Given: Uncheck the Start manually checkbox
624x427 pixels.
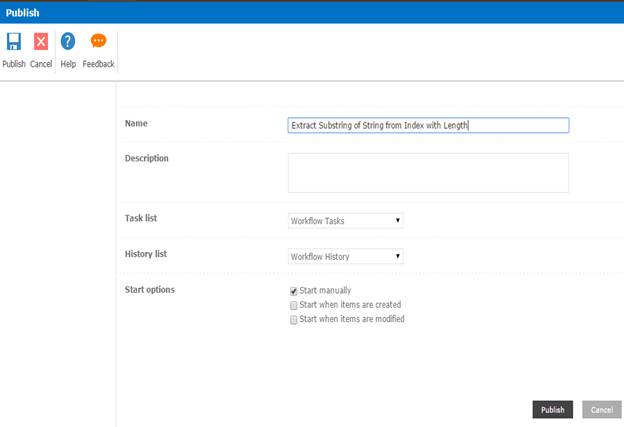Looking at the screenshot, I should pos(294,291).
